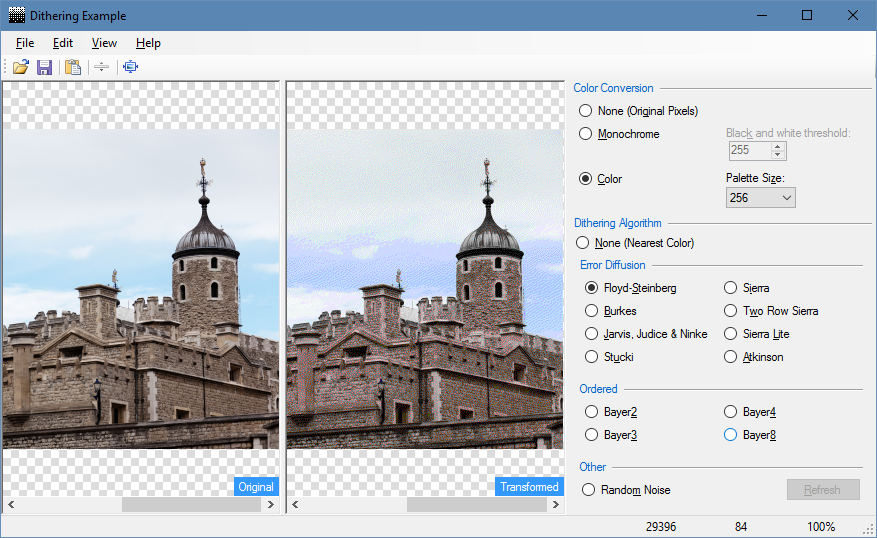
Task: Open the View menu
Action: [104, 43]
